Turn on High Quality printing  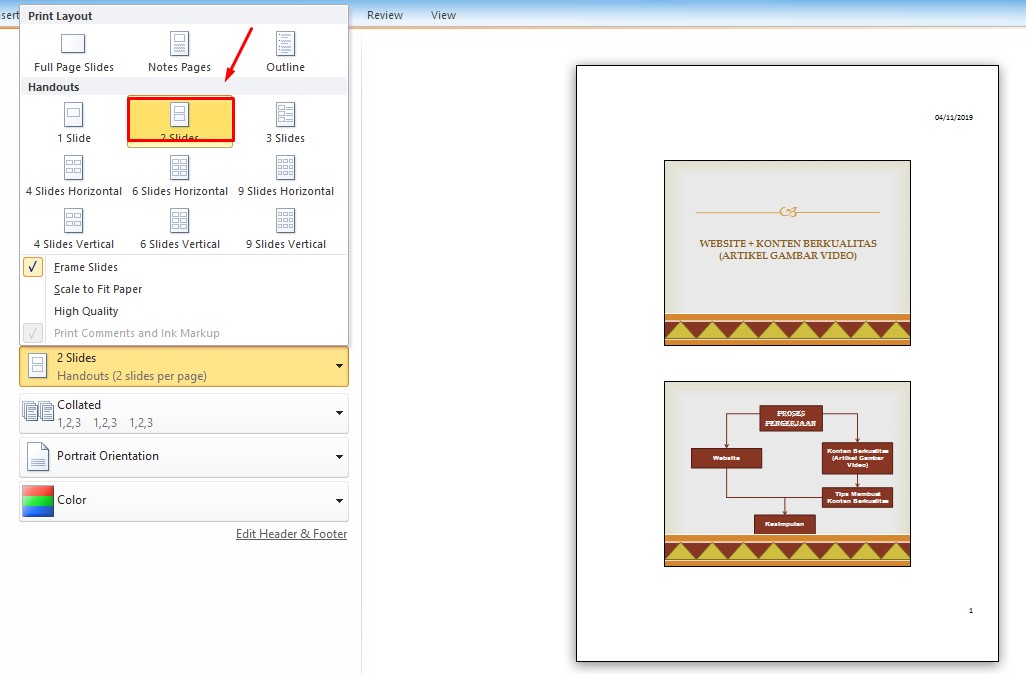(x=86, y=311)
